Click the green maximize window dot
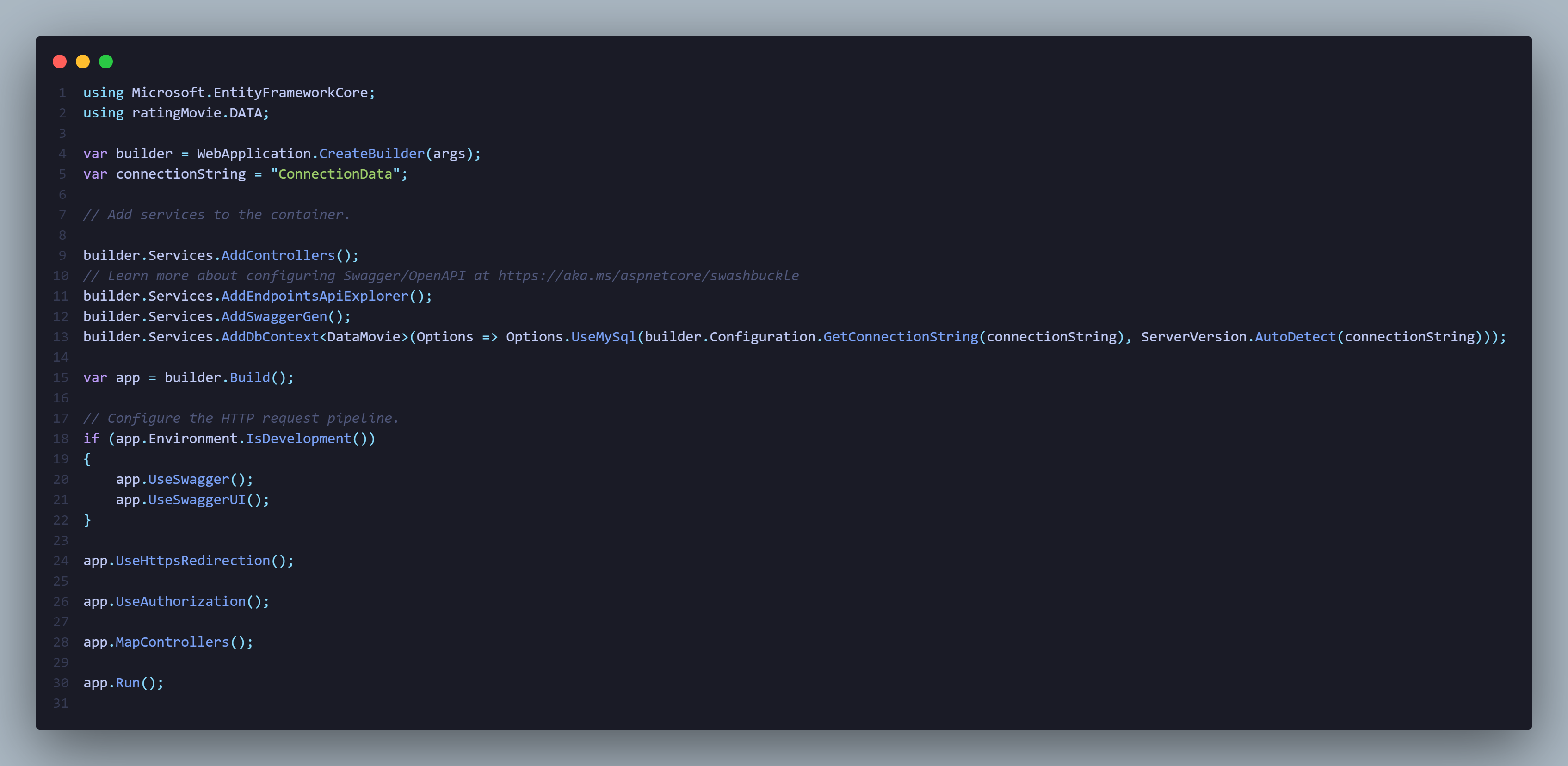1568x766 pixels. pos(106,62)
